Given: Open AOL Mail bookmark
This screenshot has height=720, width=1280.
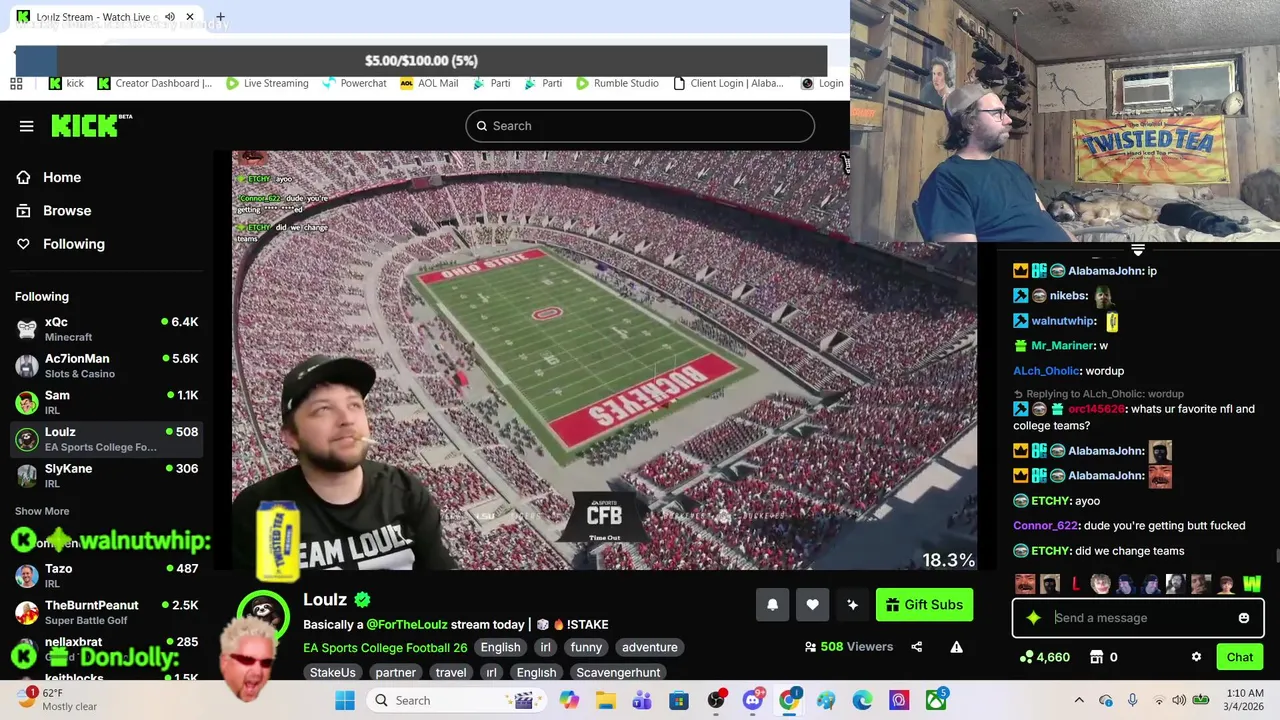Looking at the screenshot, I should click(x=429, y=83).
